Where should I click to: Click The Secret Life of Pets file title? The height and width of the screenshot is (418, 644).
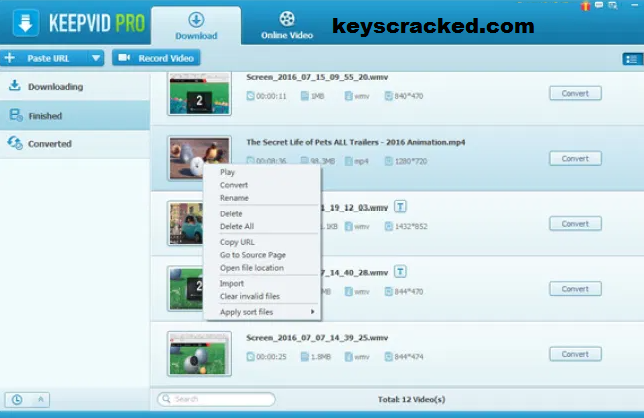[x=356, y=142]
